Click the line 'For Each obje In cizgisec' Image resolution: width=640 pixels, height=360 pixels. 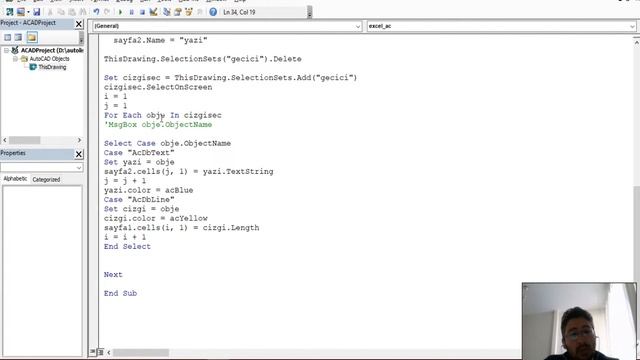[x=162, y=115]
